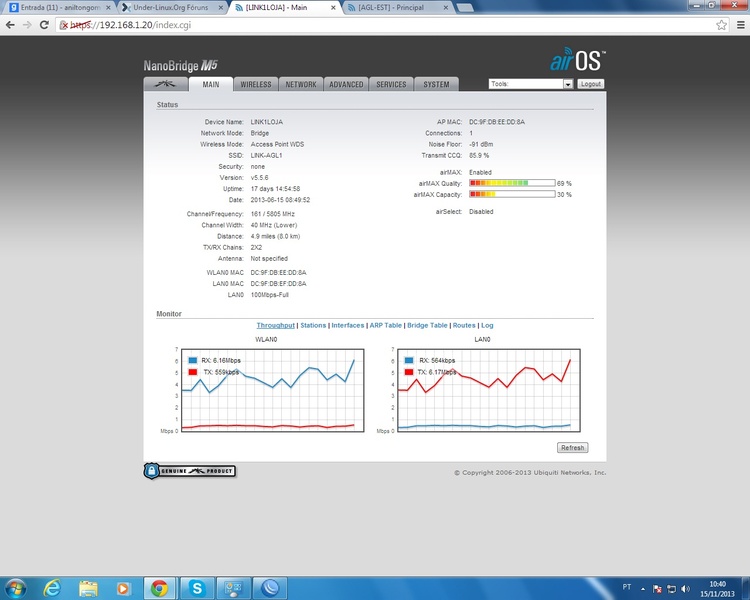Image resolution: width=750 pixels, height=600 pixels.
Task: Click the MAIN tab
Action: coord(211,84)
